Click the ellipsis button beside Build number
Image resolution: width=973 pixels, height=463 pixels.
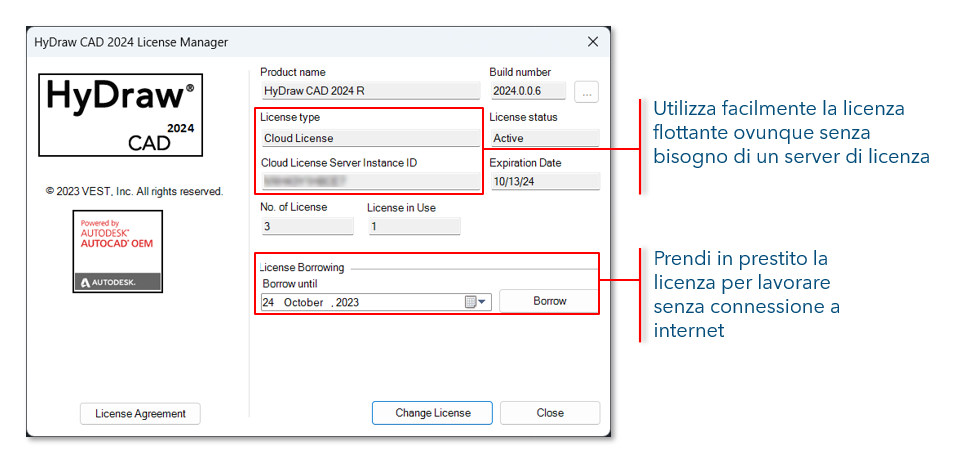point(586,91)
